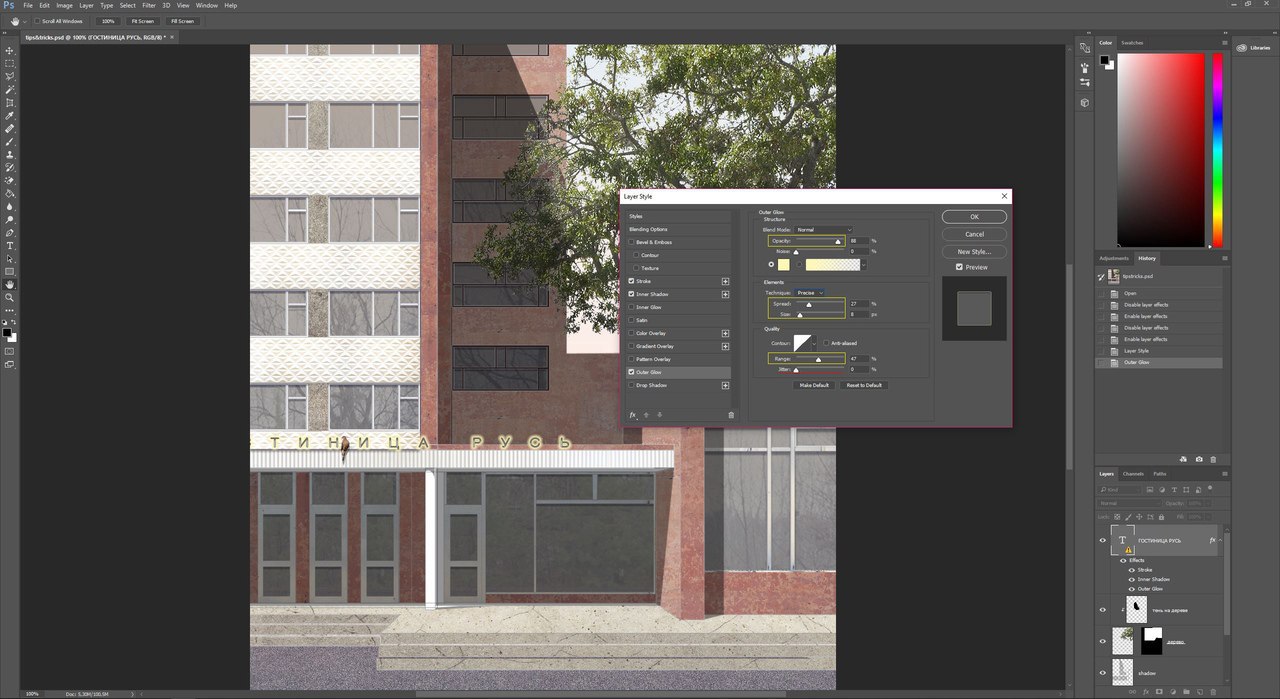Click the Reset to Default button
Image resolution: width=1280 pixels, height=699 pixels.
pos(864,385)
